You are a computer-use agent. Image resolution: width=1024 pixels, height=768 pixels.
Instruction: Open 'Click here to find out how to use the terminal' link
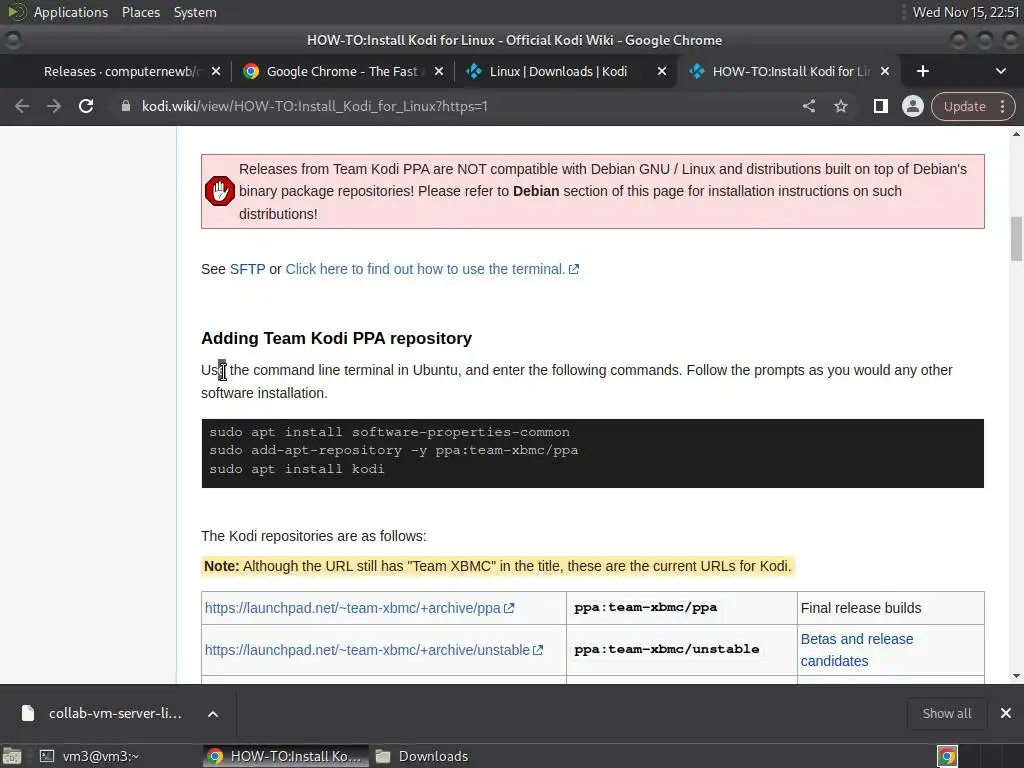coord(432,269)
